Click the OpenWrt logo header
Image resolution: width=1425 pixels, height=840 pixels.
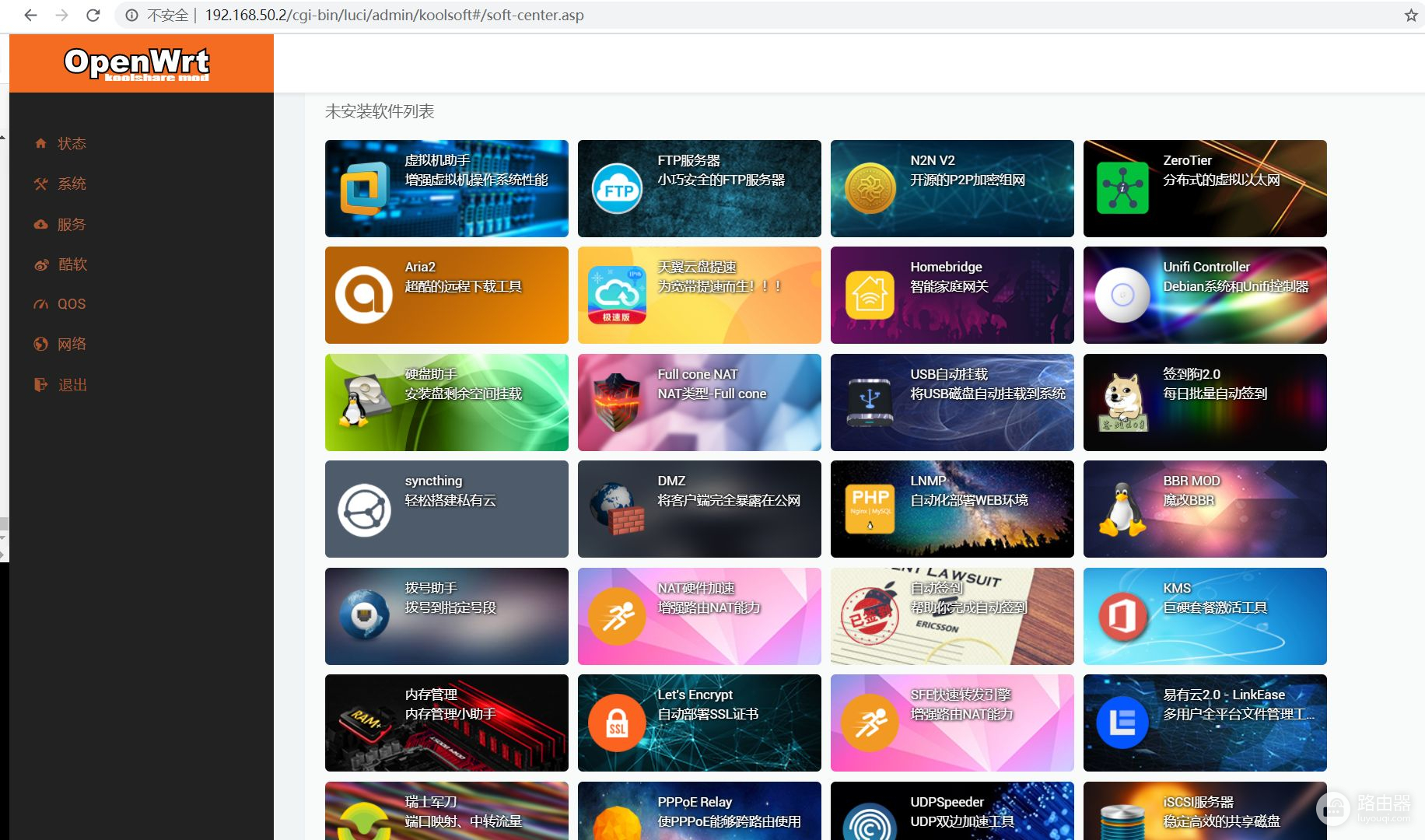(x=138, y=64)
